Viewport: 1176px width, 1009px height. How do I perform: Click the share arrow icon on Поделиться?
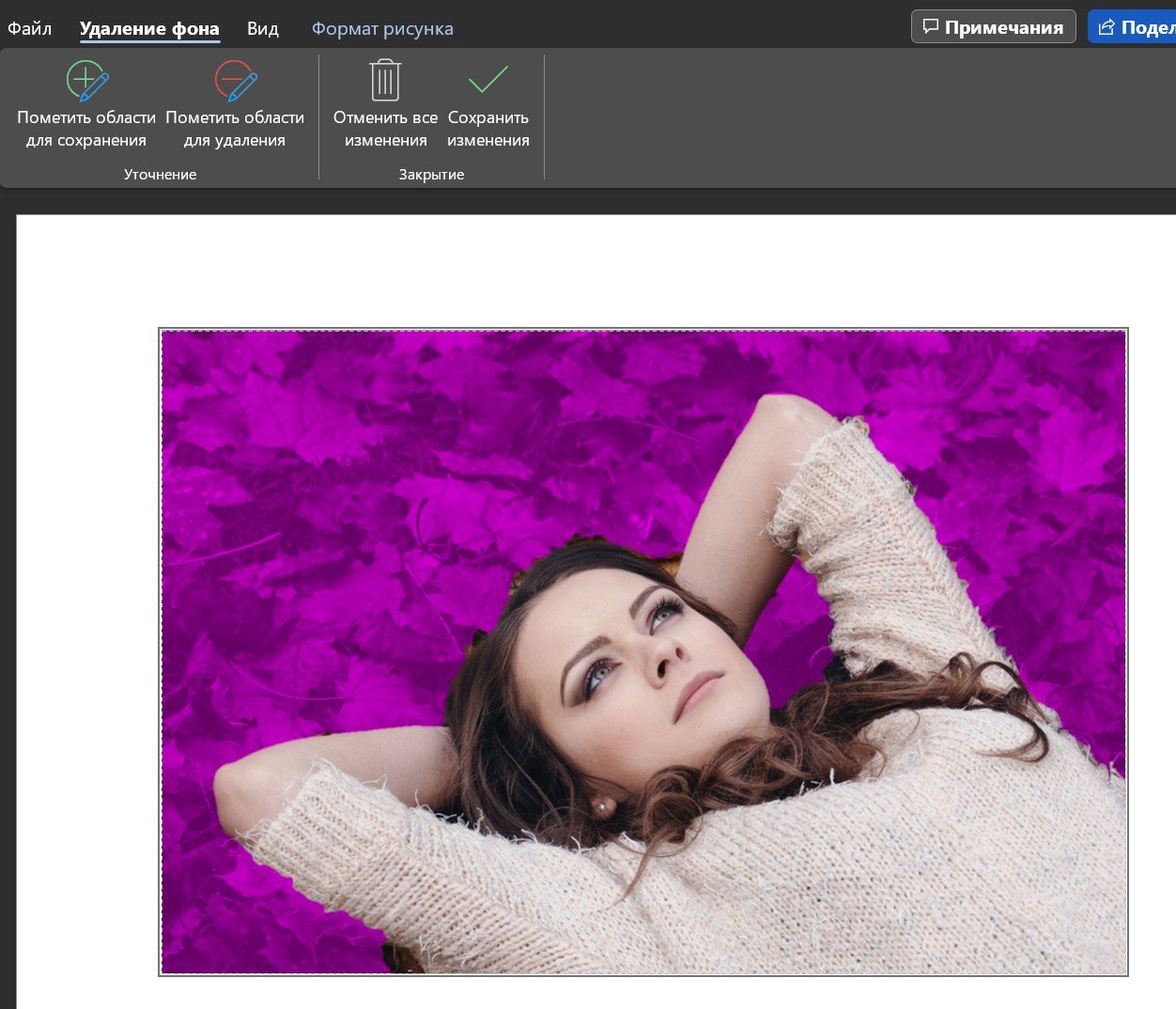pyautogui.click(x=1106, y=26)
